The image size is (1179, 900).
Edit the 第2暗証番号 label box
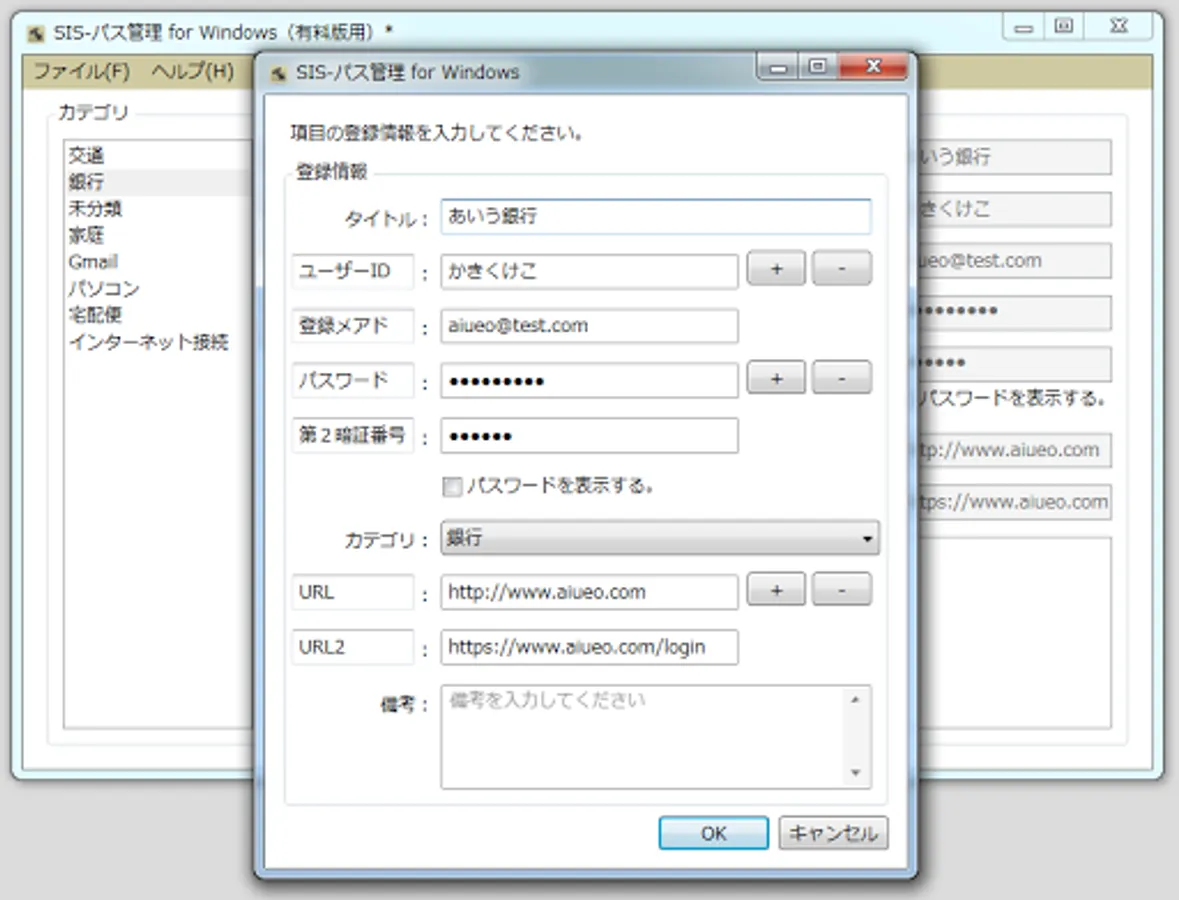point(353,435)
